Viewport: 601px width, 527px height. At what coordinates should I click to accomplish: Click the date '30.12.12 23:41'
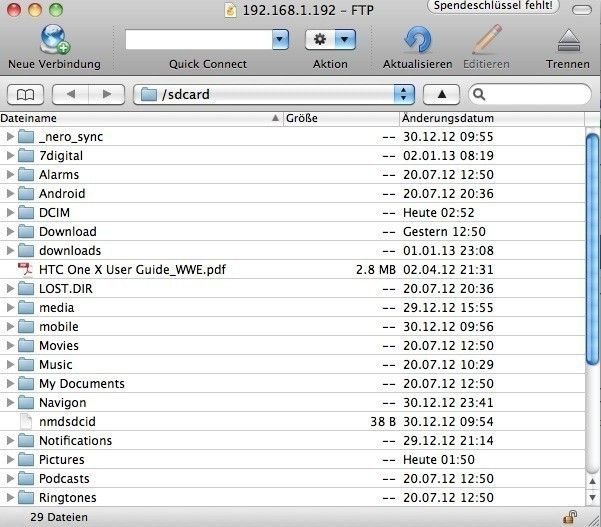(448, 402)
